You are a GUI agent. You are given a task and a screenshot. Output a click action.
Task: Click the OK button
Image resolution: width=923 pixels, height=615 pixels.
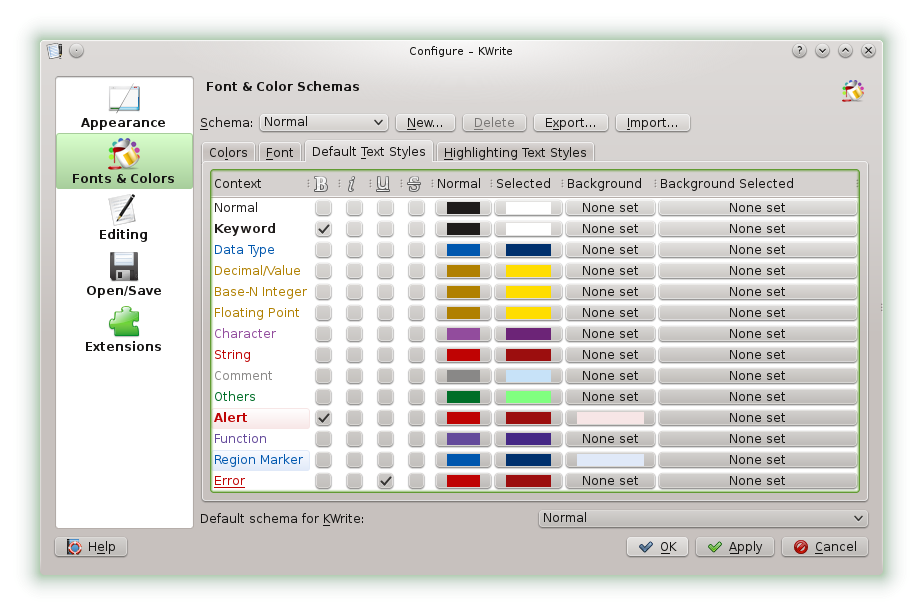point(658,547)
